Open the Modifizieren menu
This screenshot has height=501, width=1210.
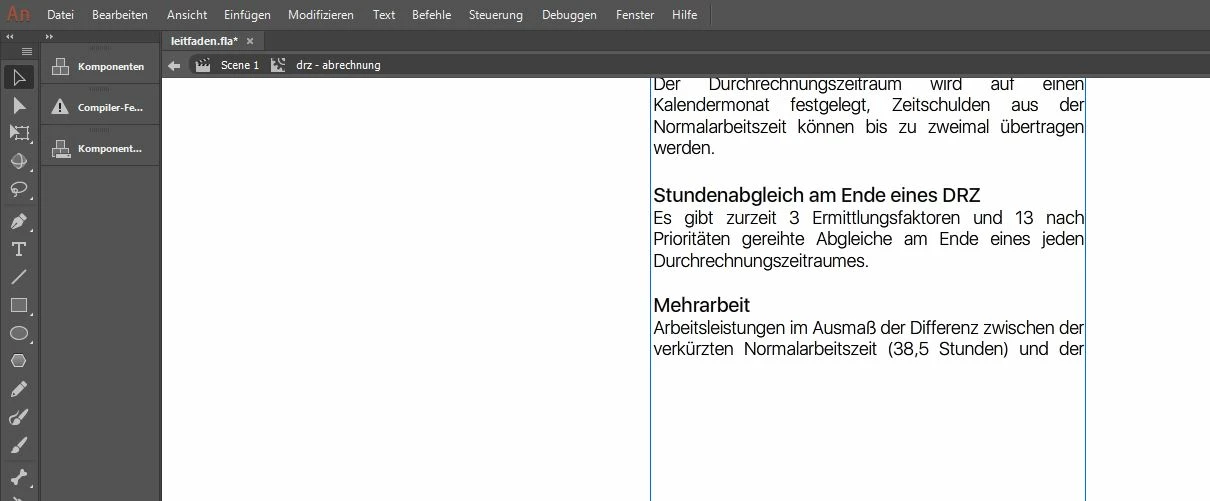click(x=321, y=15)
